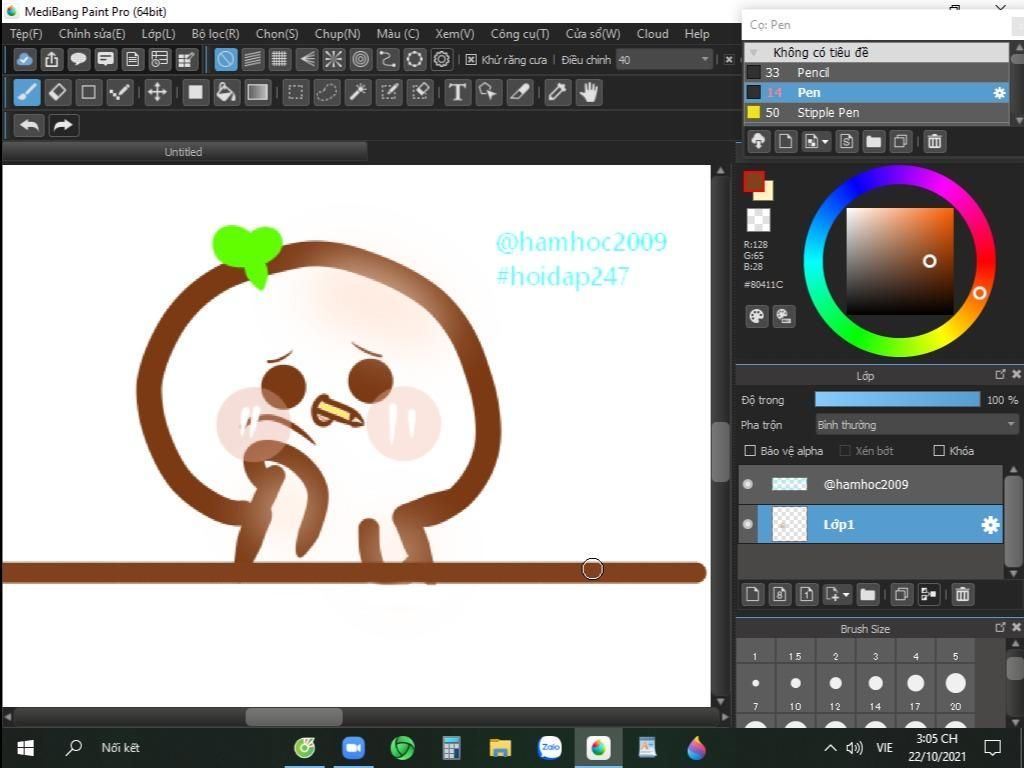
Task: Open the Pha trộn blend mode dropdown
Action: pyautogui.click(x=917, y=424)
